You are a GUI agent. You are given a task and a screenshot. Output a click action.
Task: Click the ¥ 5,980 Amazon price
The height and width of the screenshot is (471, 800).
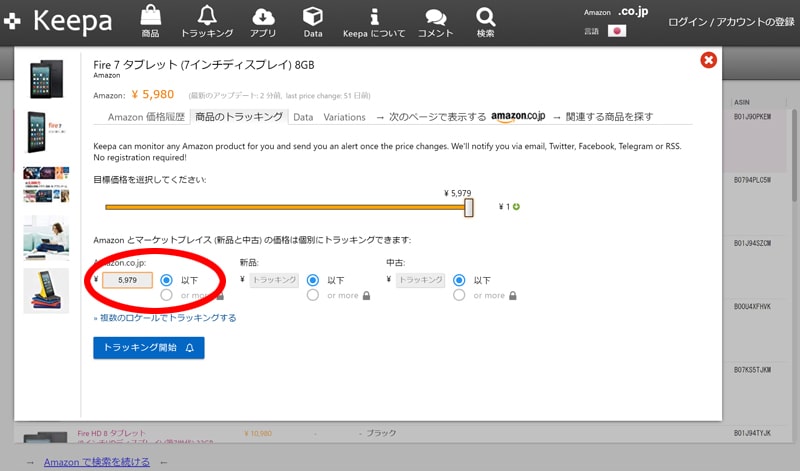(153, 94)
